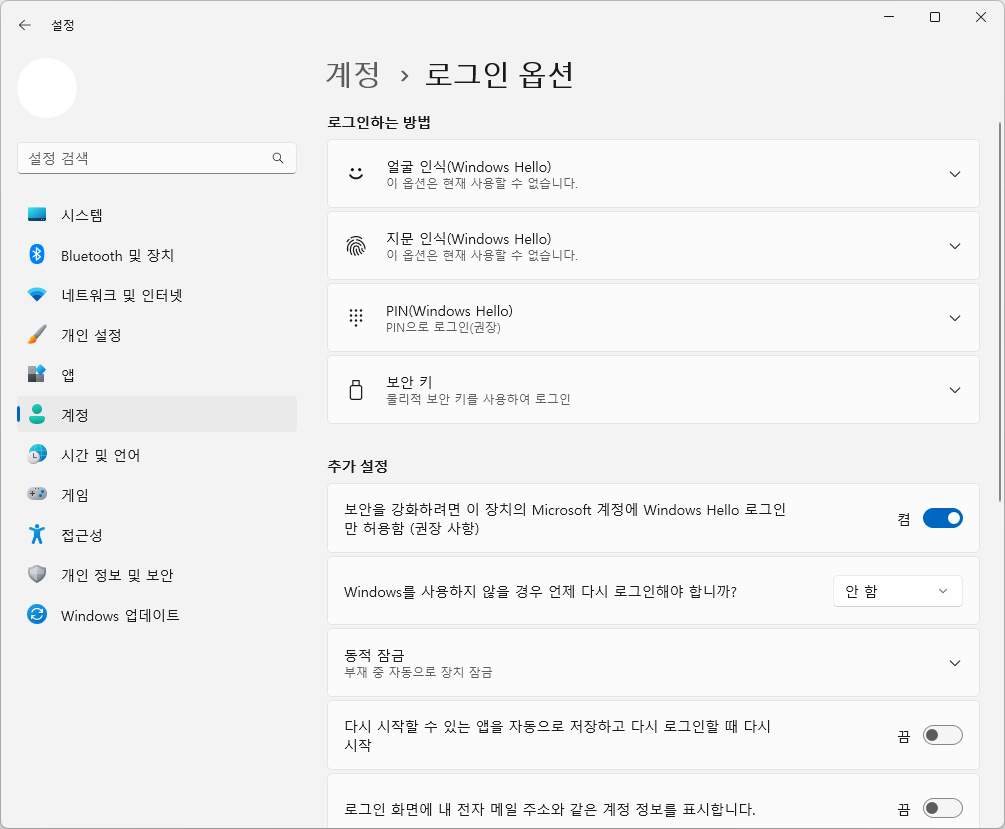Toggle show account info on sign-in screen
The image size is (1005, 829).
(942, 808)
